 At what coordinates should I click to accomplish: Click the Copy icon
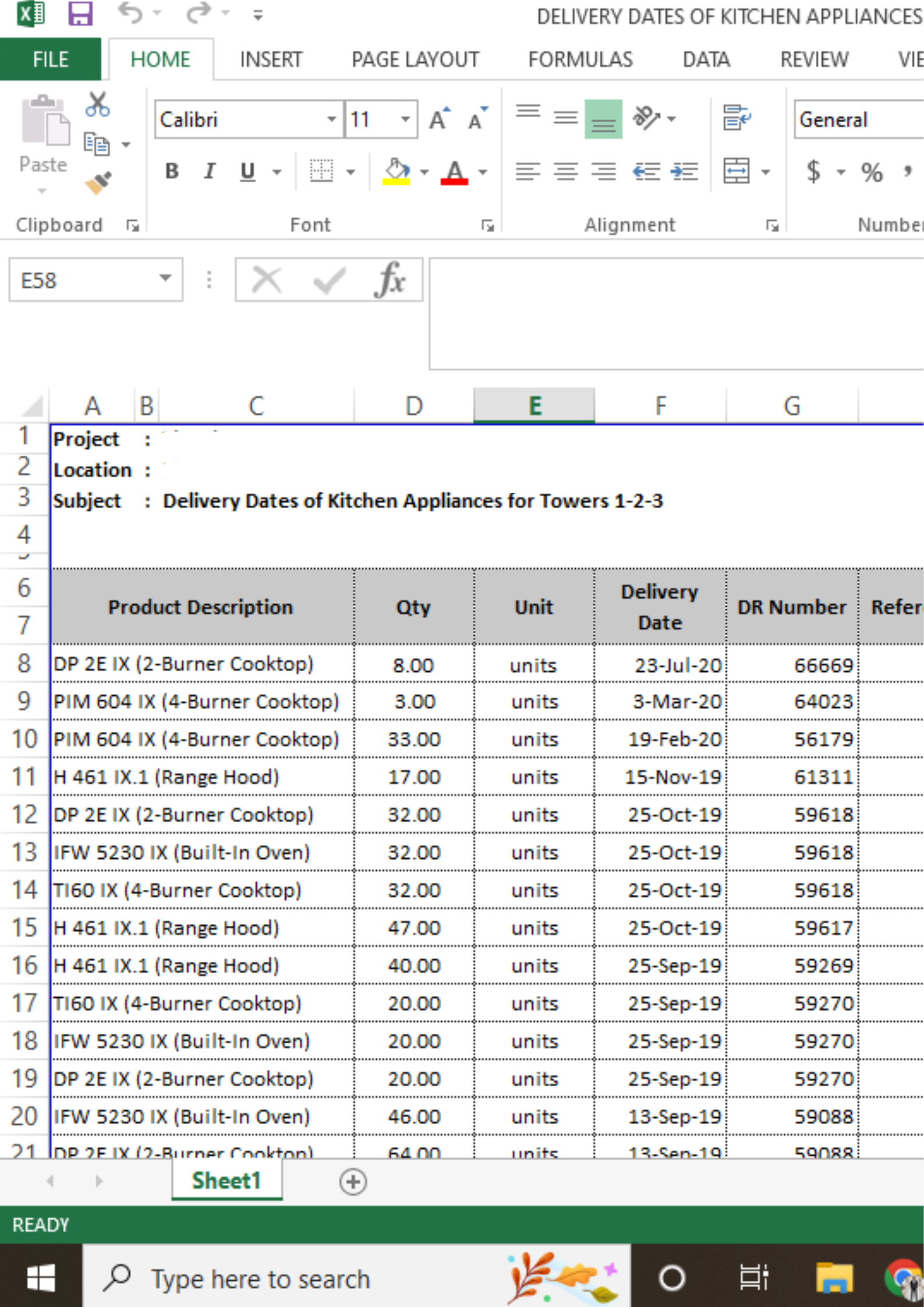(97, 144)
